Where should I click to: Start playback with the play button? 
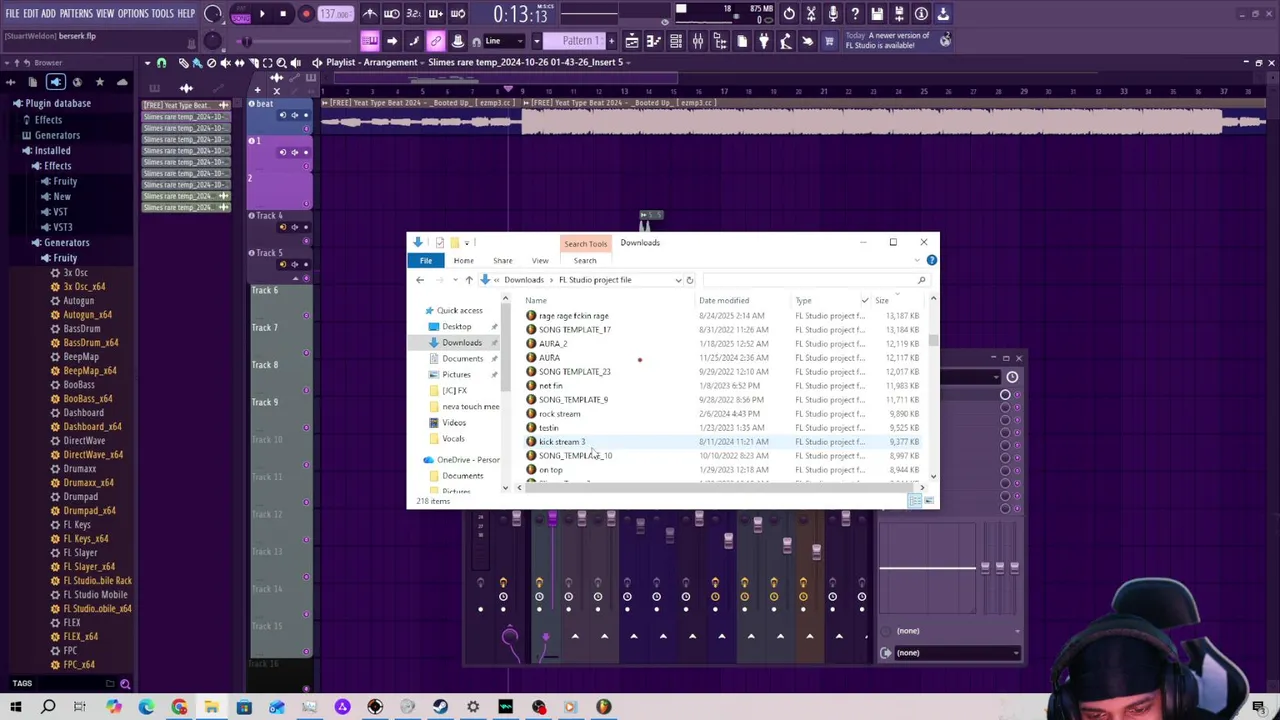pos(262,14)
